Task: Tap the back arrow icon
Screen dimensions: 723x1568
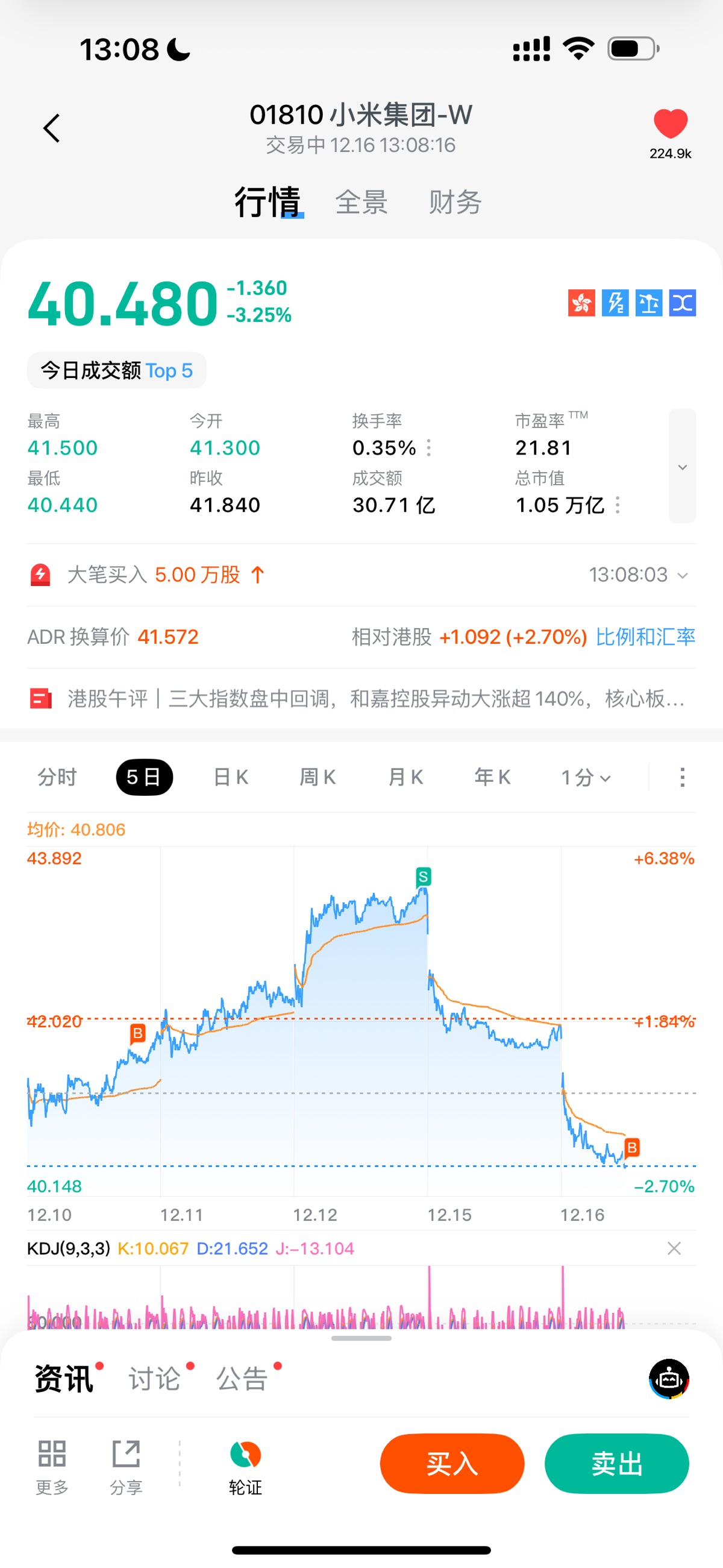Action: coord(52,128)
